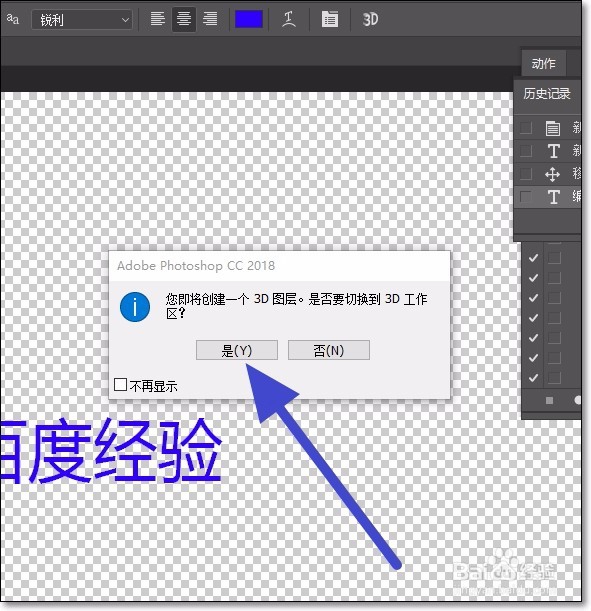The width and height of the screenshot is (591, 611).
Task: Open the 锐利 anti-aliasing dropdown
Action: coord(81,19)
